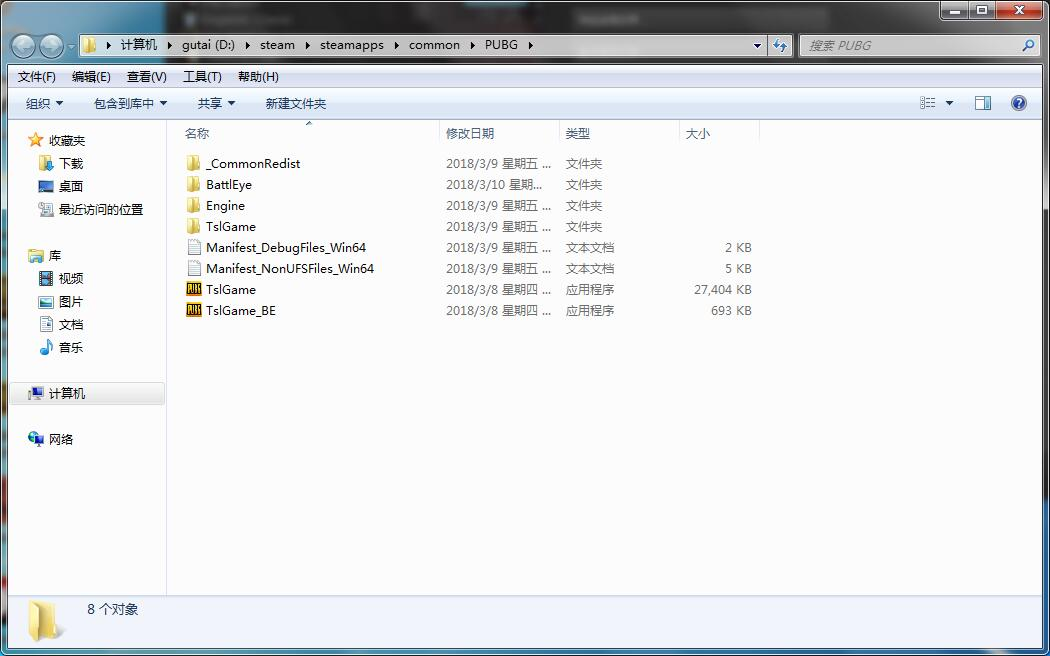The image size is (1050, 656).
Task: Click steamapps in the address bar path
Action: [x=352, y=45]
